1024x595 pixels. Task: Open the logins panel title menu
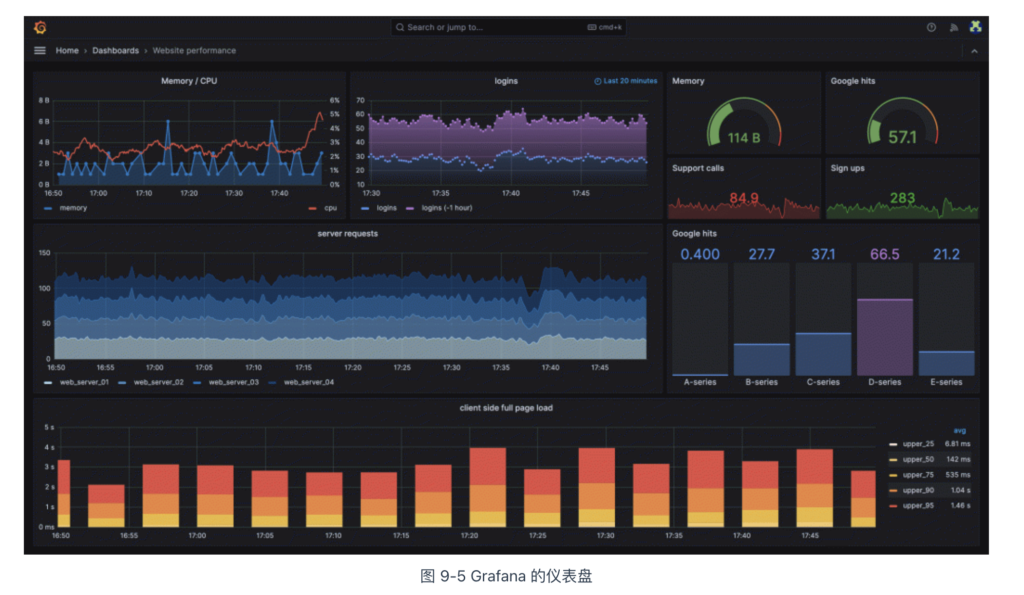point(506,81)
